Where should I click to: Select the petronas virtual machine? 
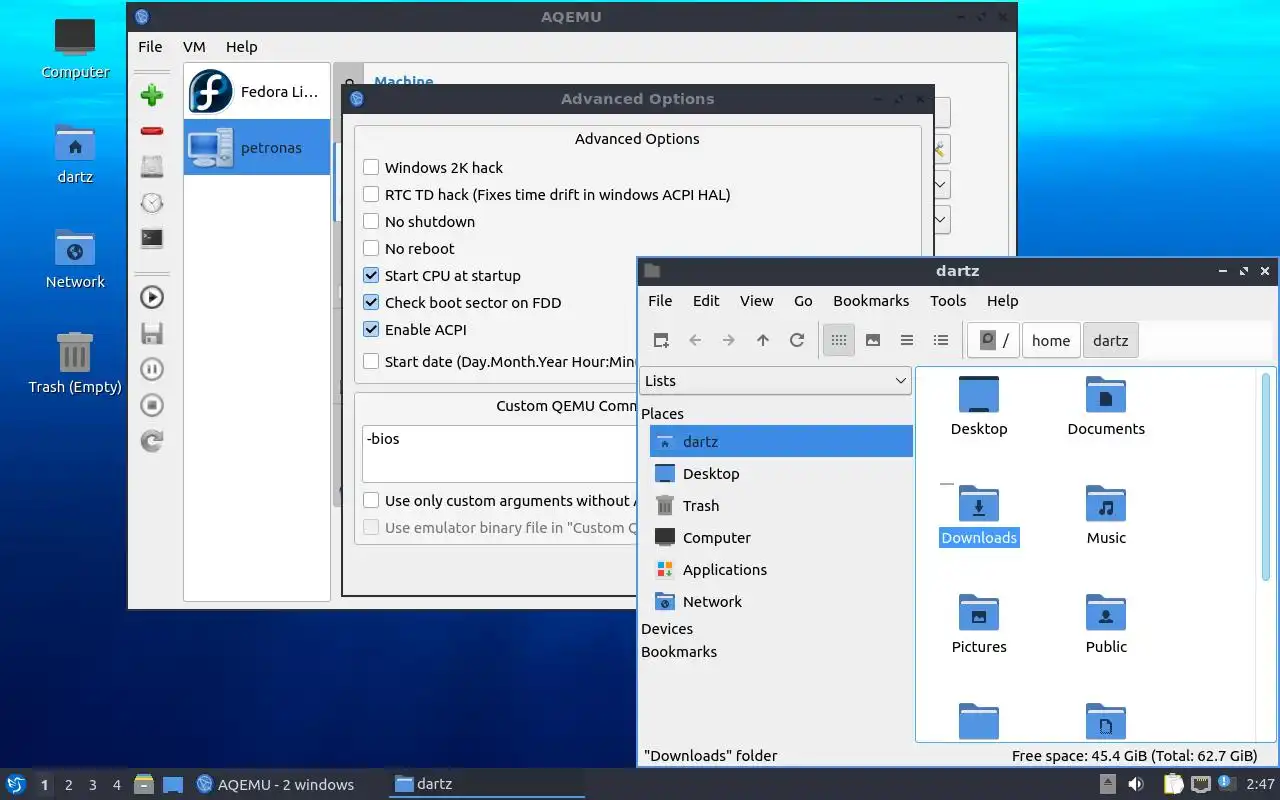point(257,148)
